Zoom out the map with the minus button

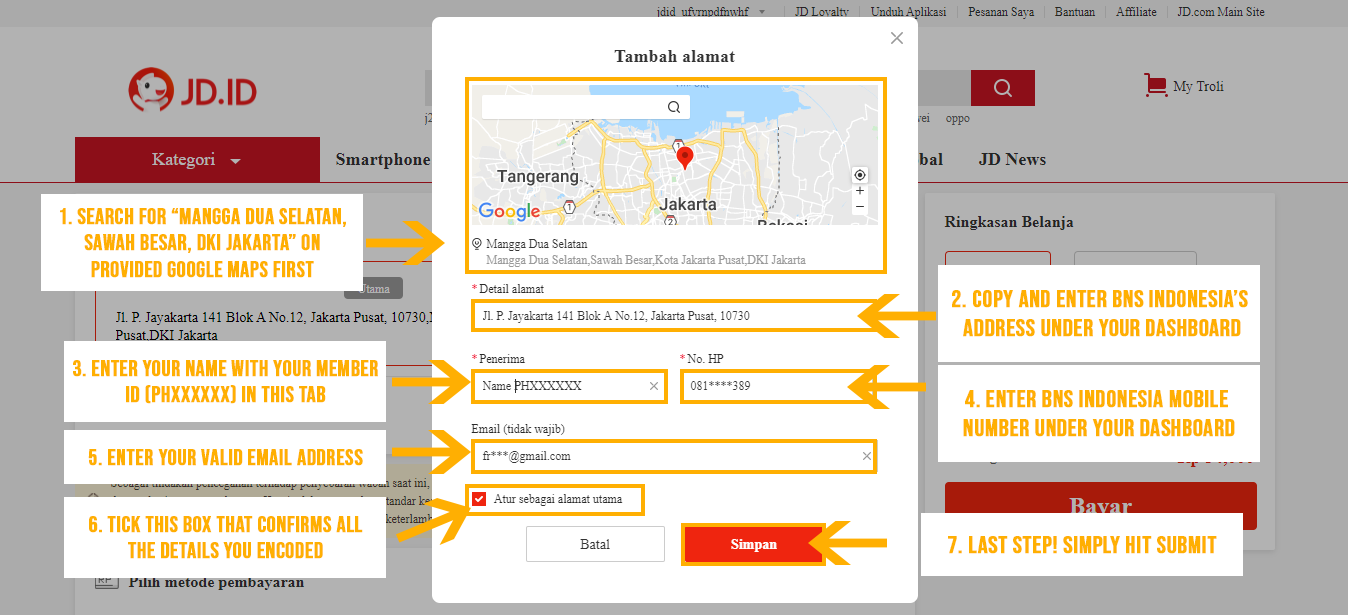(860, 206)
